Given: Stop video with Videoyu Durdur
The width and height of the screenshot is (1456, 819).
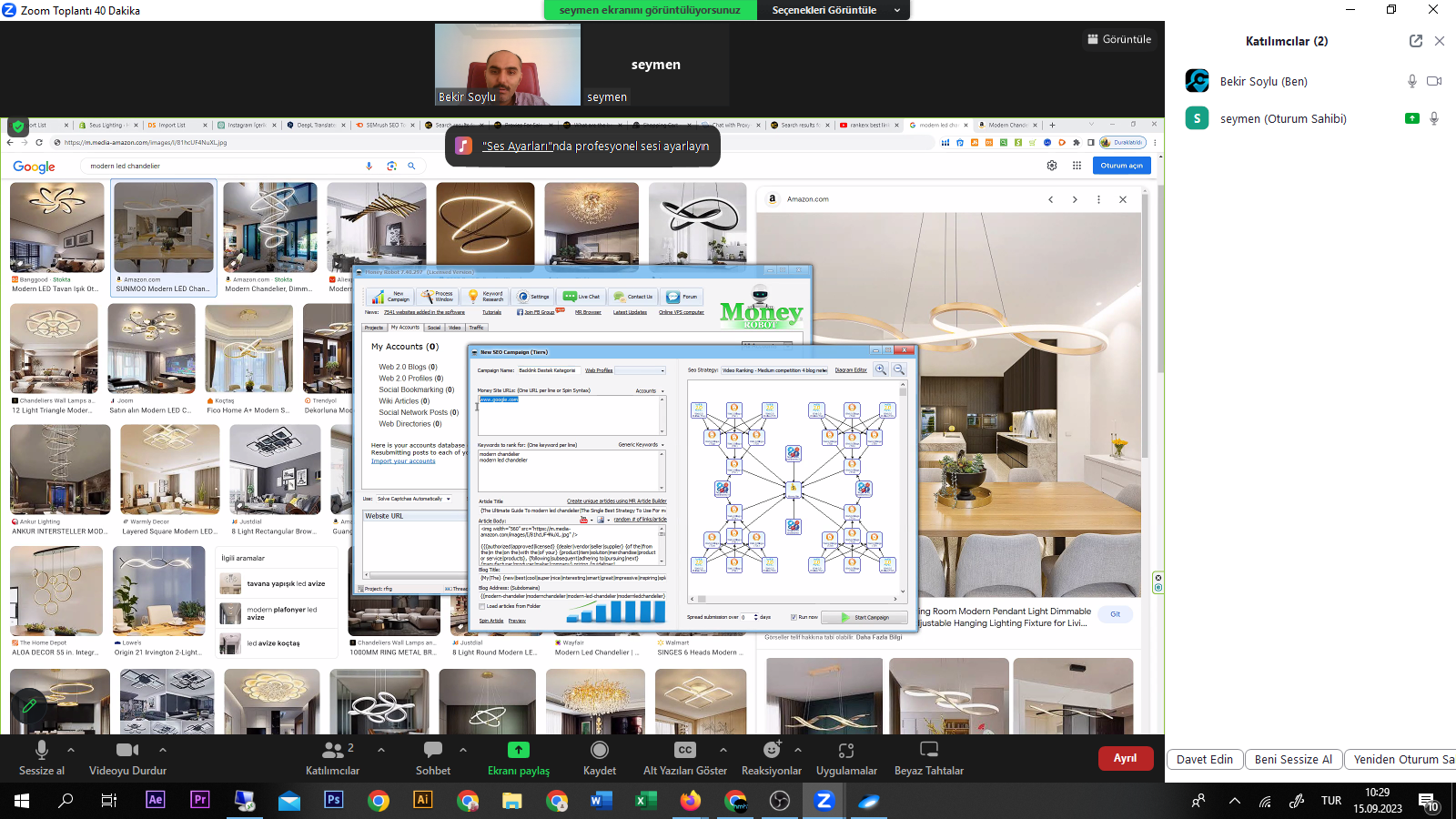Looking at the screenshot, I should pyautogui.click(x=127, y=758).
